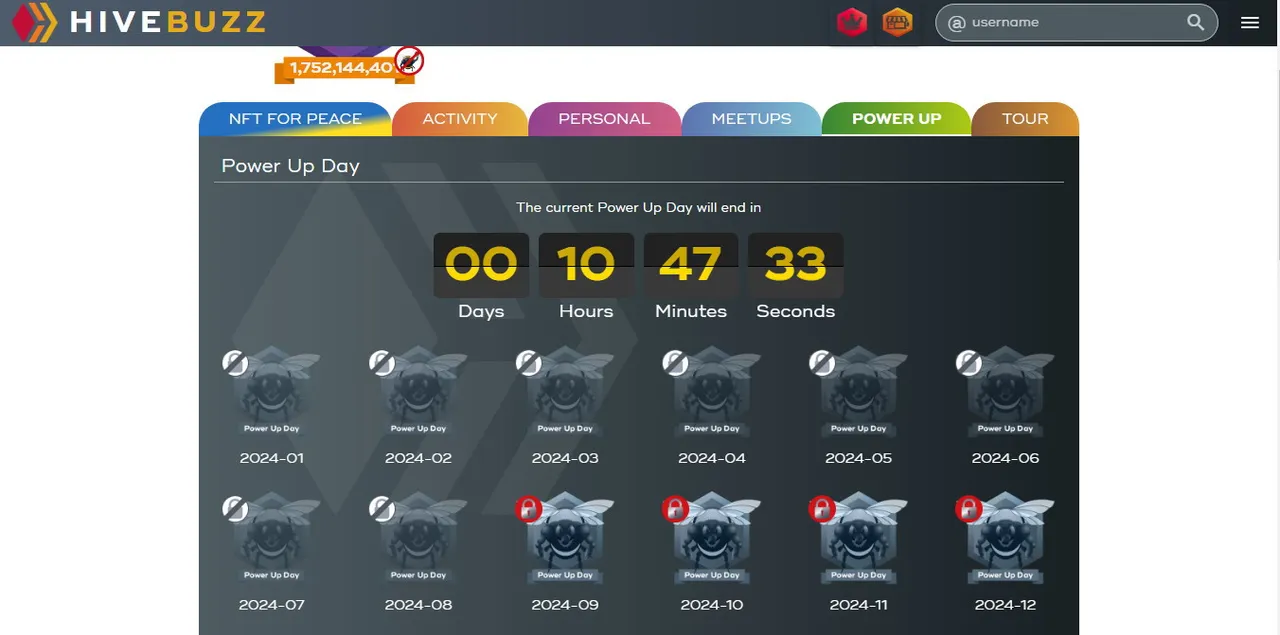Viewport: 1280px width, 635px height.
Task: Click the Hours countdown digits
Action: pos(586,265)
